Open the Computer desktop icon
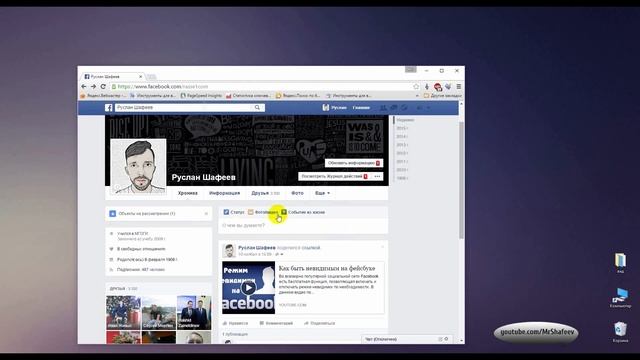The image size is (640, 360). point(620,298)
